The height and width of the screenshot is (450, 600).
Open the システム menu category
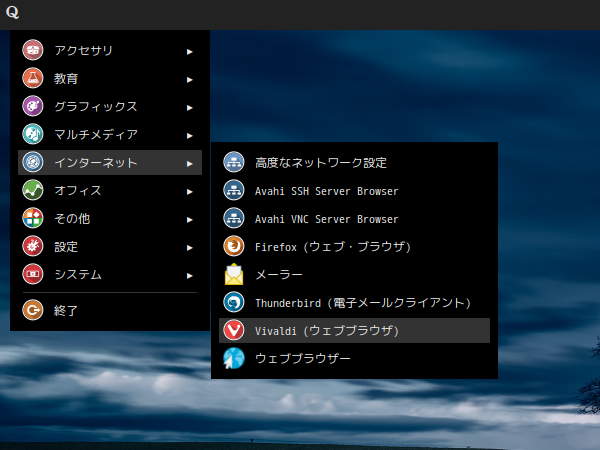[110, 274]
